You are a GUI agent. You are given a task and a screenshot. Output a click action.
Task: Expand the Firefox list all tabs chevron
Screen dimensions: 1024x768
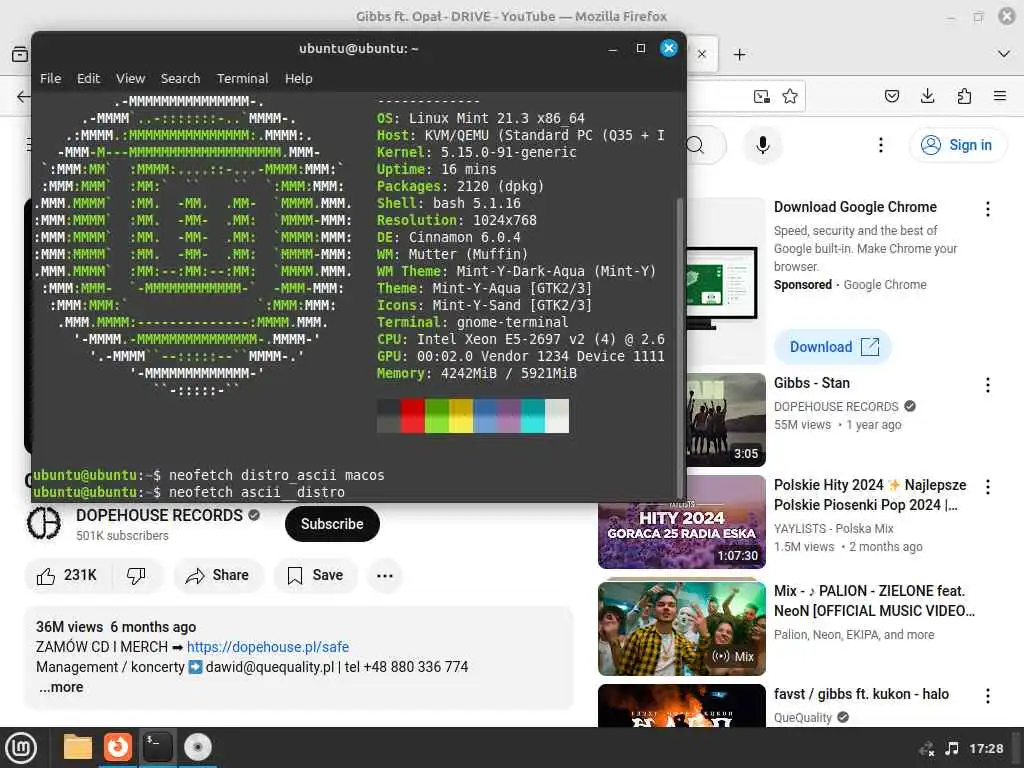tap(1004, 54)
